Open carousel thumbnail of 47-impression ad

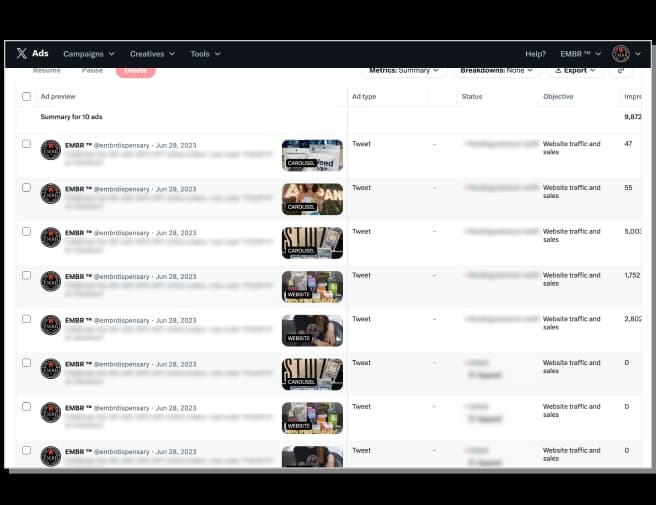point(312,155)
